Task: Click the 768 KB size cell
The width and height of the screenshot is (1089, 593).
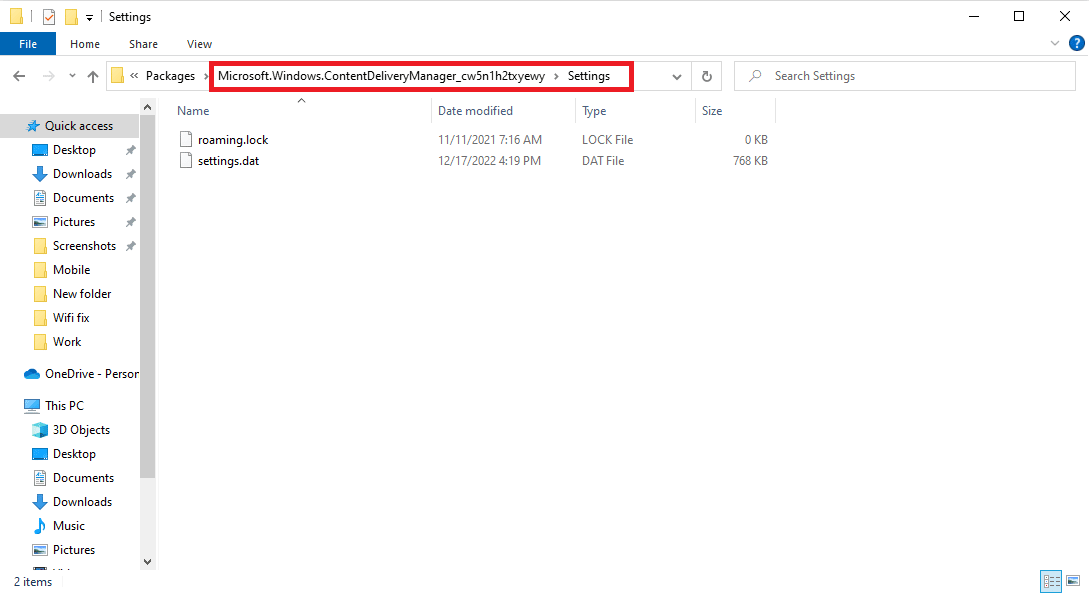Action: (x=750, y=160)
